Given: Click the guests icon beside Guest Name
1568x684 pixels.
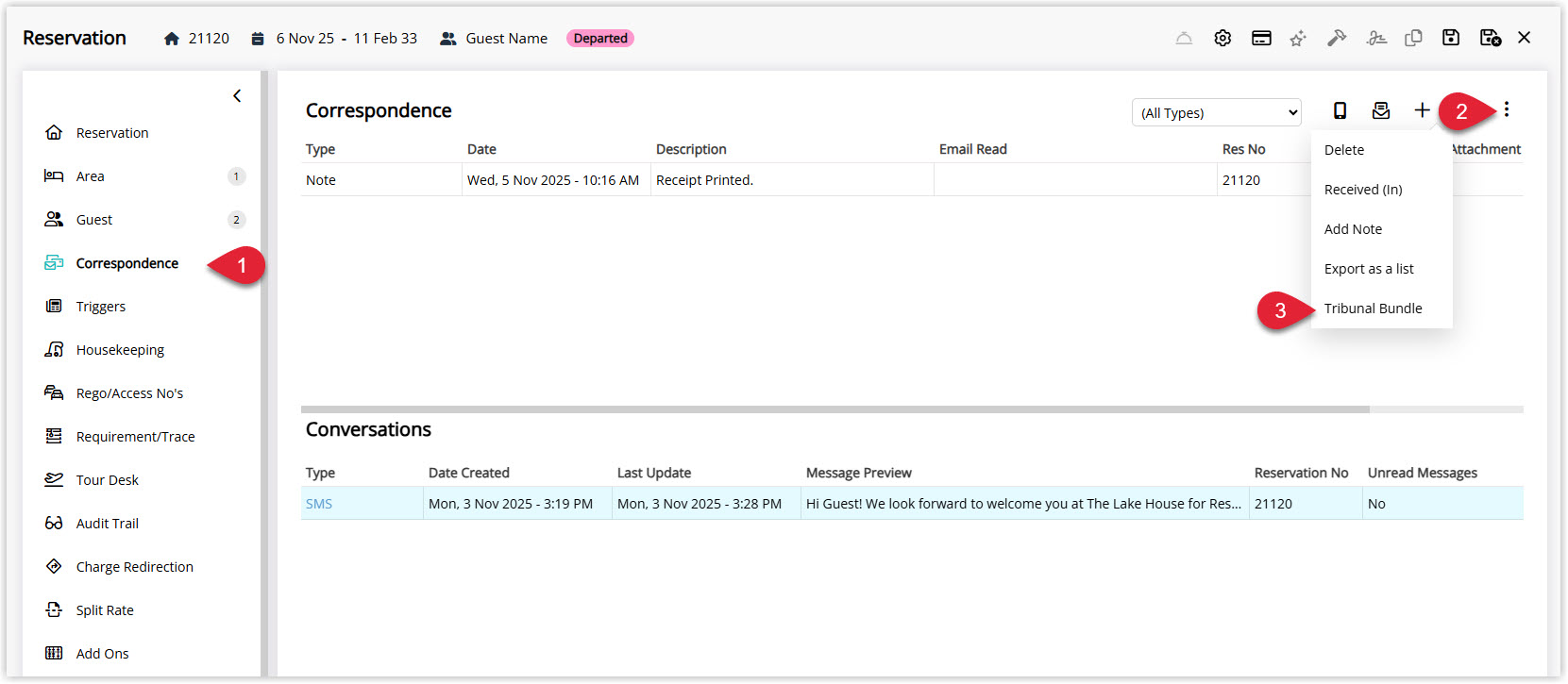Looking at the screenshot, I should coord(448,39).
